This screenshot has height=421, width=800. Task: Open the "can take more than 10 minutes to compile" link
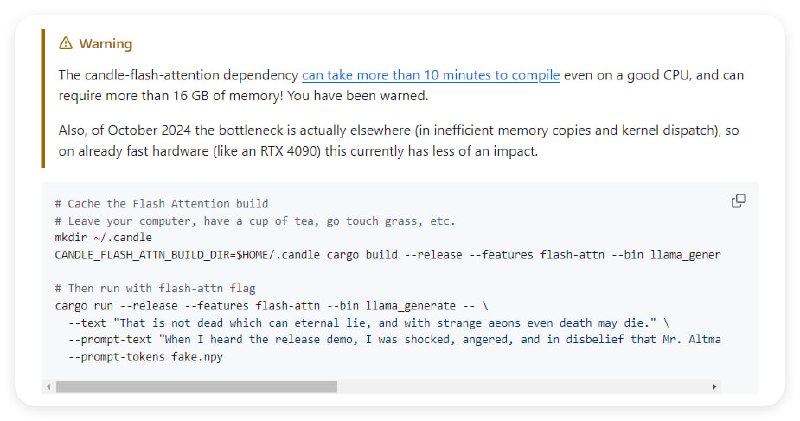click(431, 75)
